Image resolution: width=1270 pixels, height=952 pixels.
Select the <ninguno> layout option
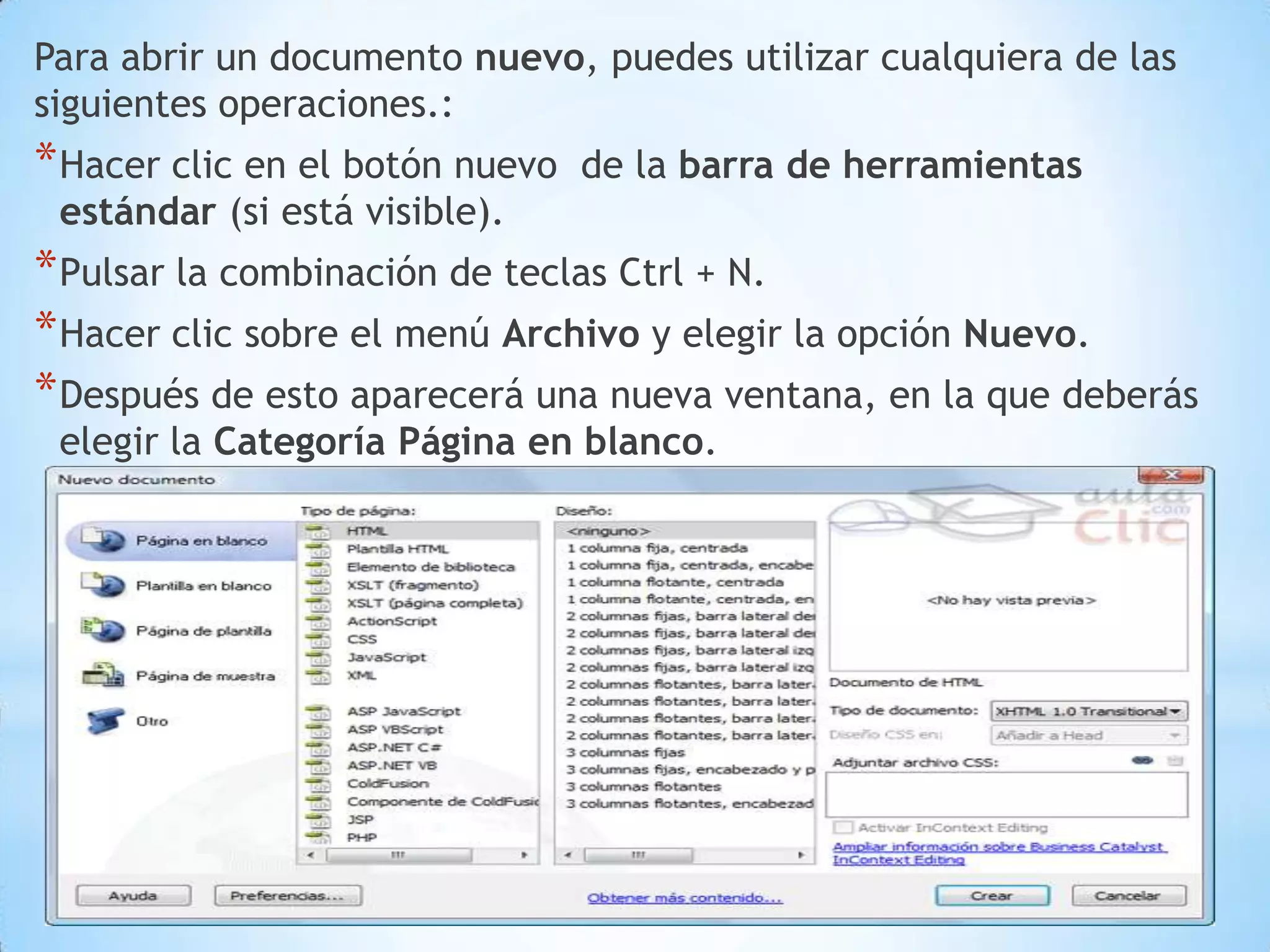(685, 531)
